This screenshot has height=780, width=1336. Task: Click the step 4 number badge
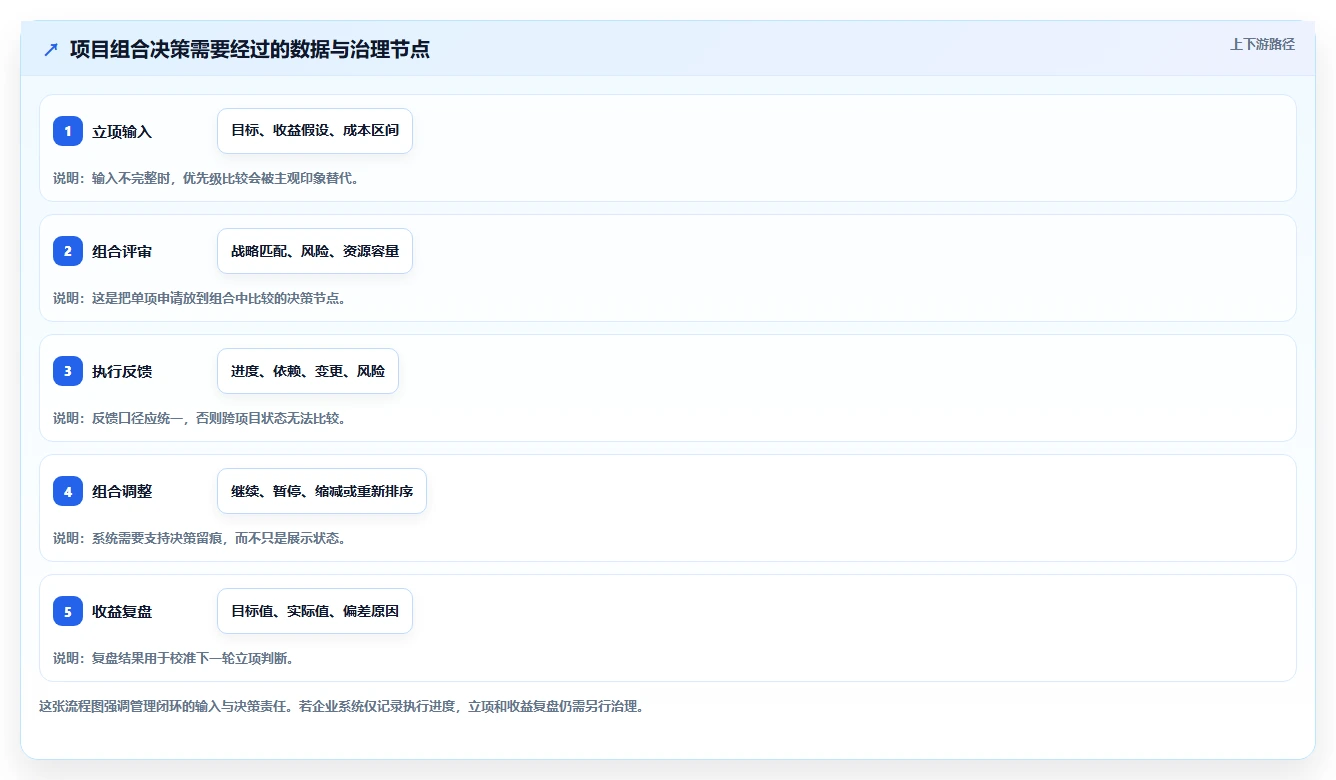point(68,491)
